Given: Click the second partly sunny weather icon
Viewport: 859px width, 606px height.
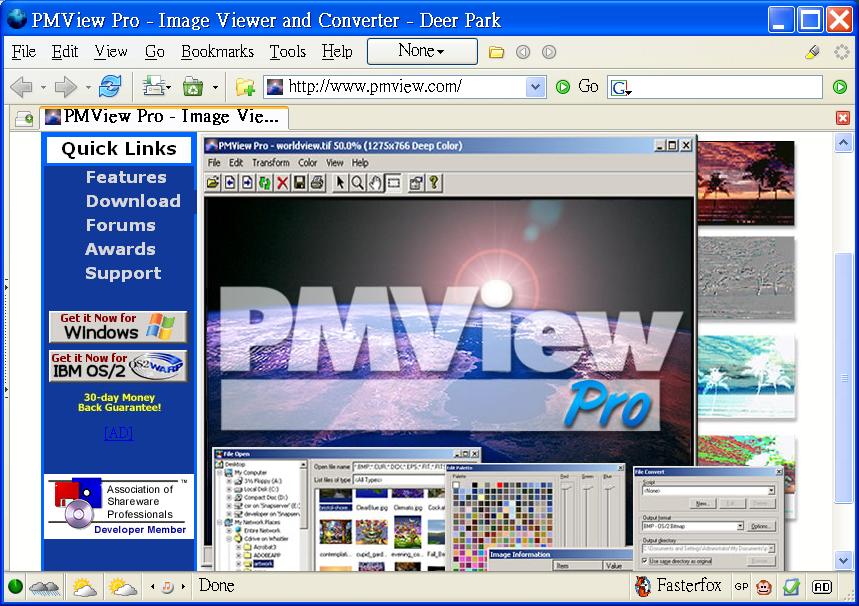Looking at the screenshot, I should tap(123, 588).
